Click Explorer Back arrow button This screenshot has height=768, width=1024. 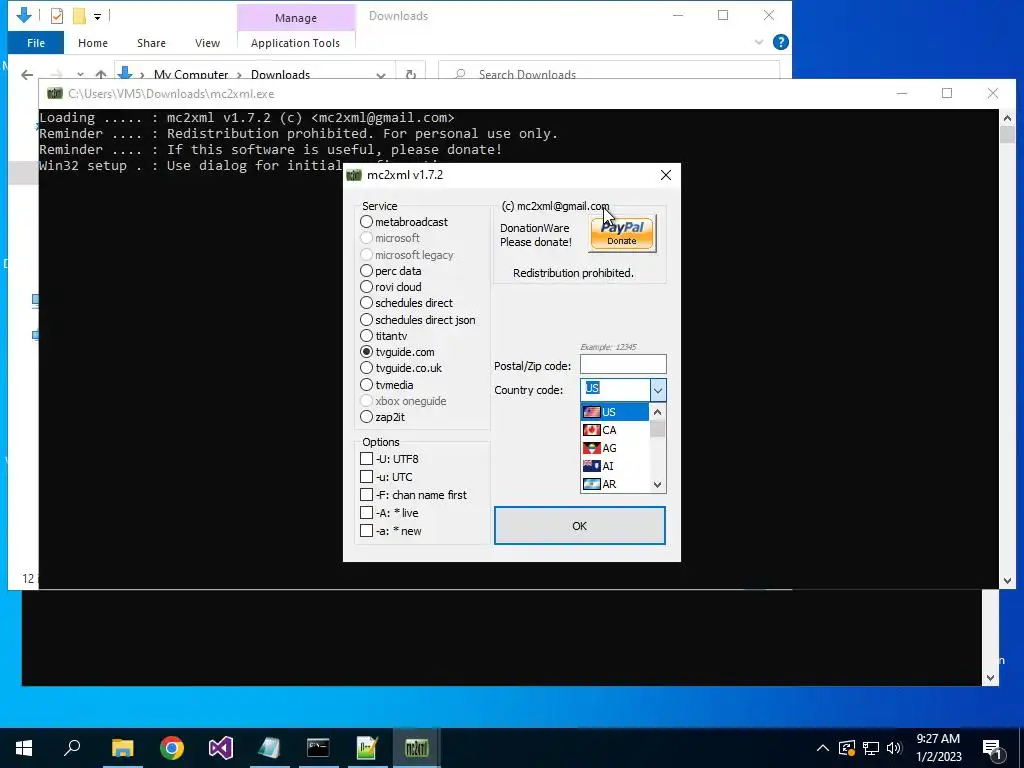27,74
